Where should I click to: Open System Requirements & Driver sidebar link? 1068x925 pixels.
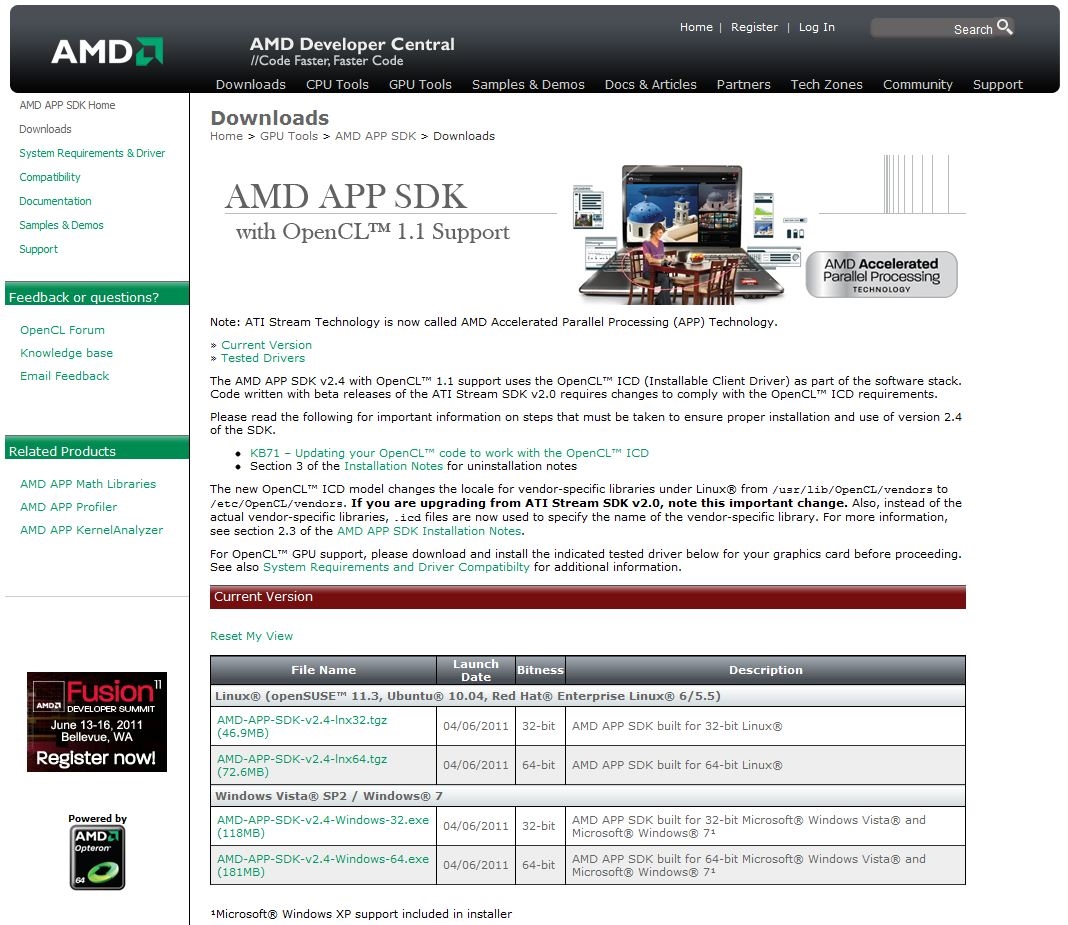(92, 153)
